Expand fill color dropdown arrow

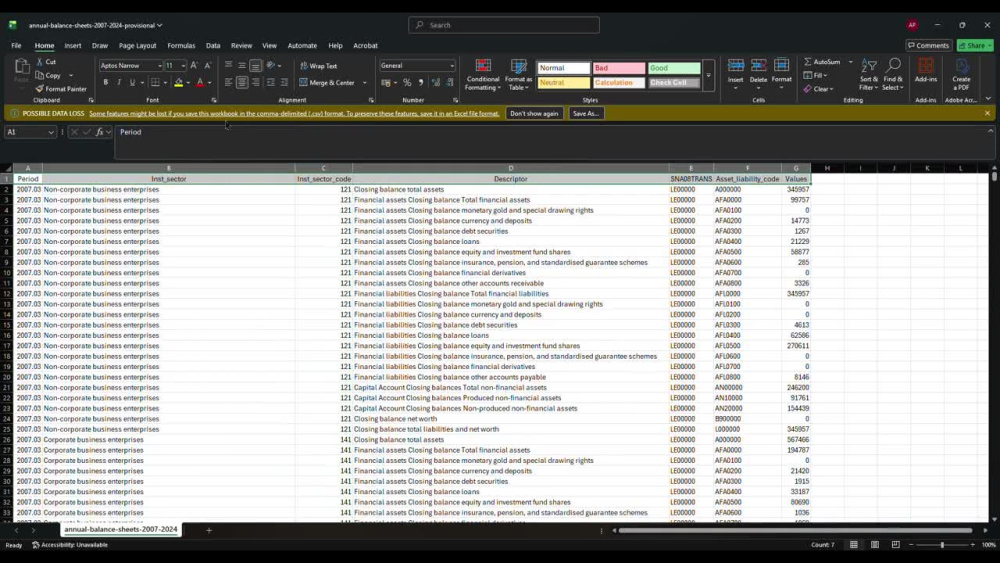188,83
